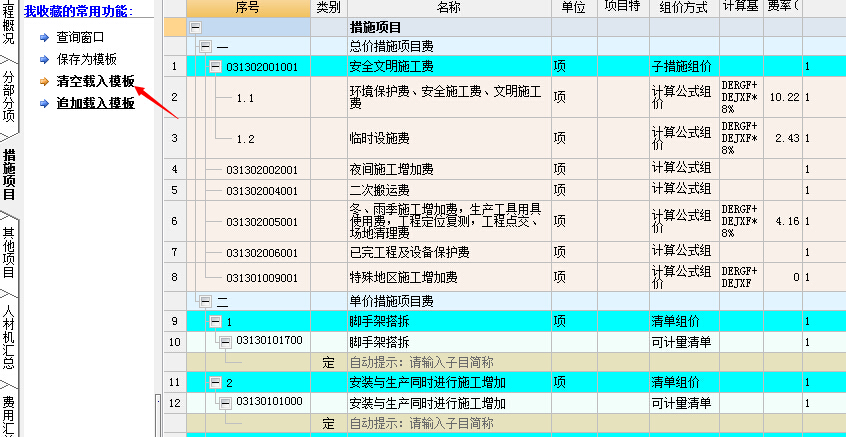Click 追加载入模板 link
846x437 pixels.
pos(95,104)
